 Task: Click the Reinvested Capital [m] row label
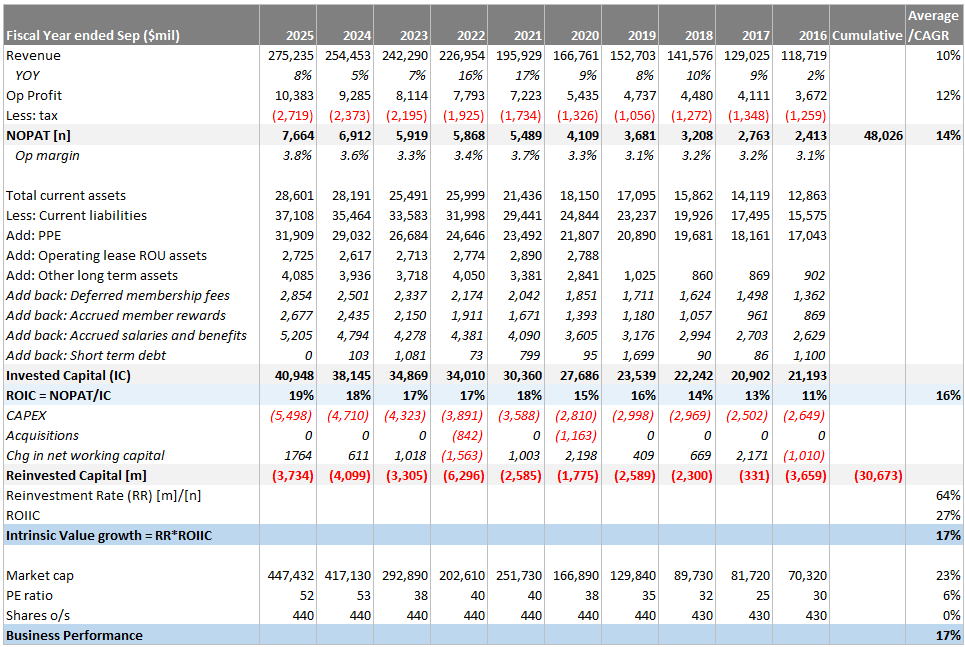tap(76, 475)
